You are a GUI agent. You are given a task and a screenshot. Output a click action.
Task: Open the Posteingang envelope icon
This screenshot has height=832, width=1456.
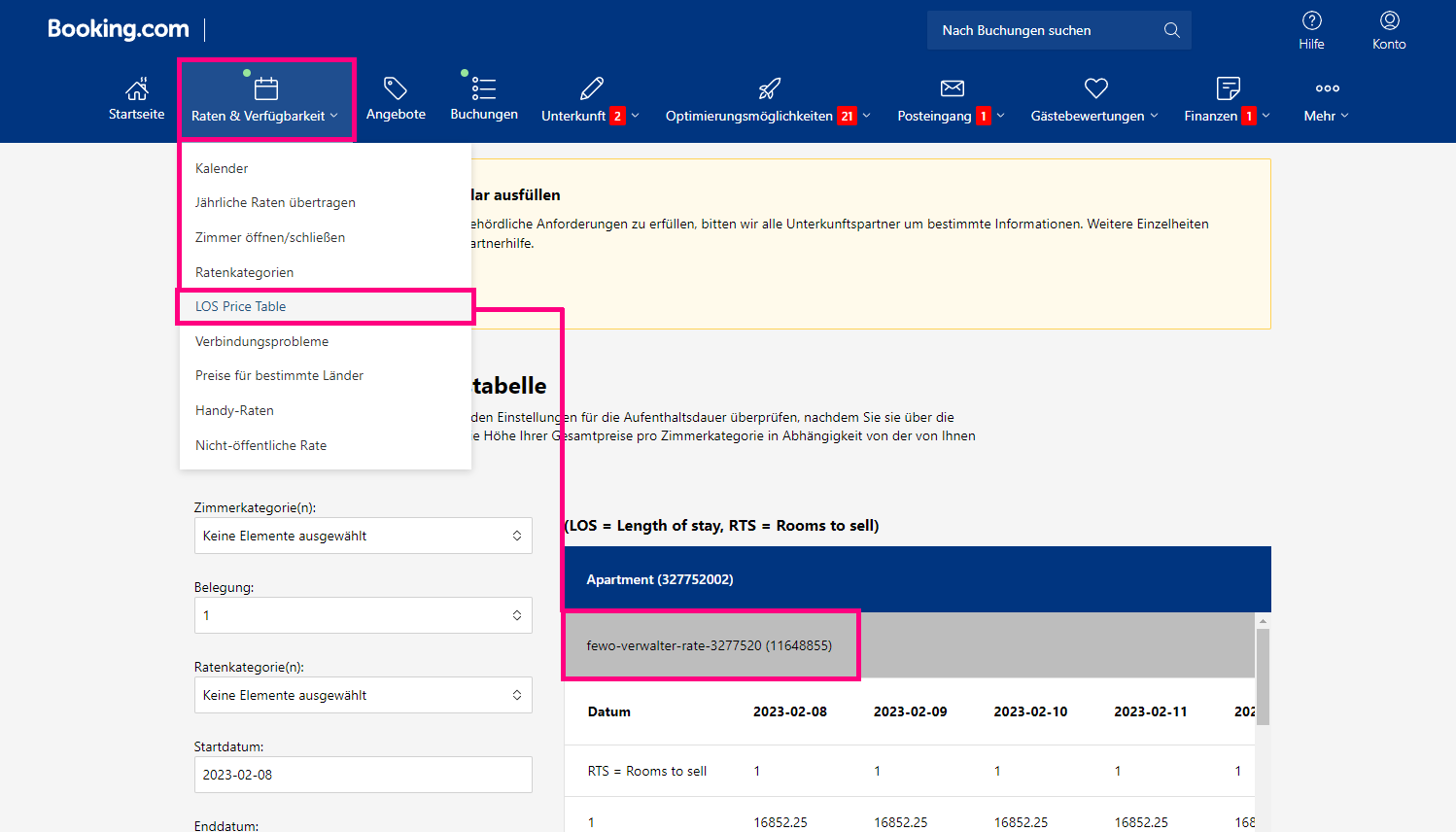click(953, 88)
